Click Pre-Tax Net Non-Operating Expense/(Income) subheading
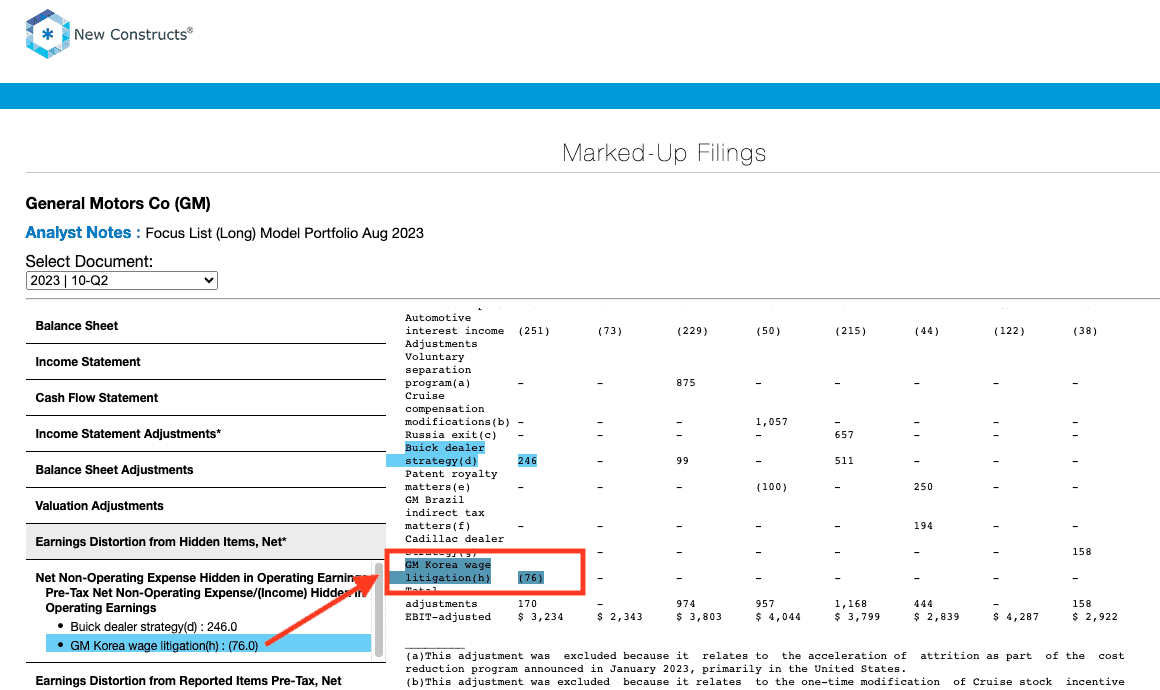1160x690 pixels. [205, 600]
